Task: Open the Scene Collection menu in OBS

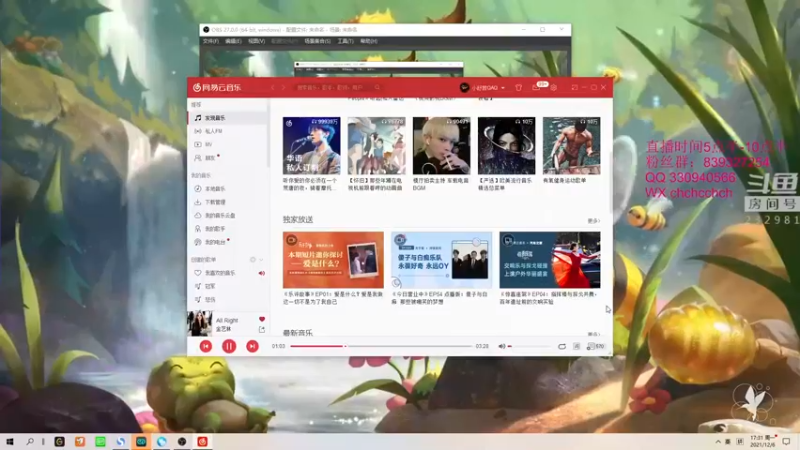Action: [317, 41]
